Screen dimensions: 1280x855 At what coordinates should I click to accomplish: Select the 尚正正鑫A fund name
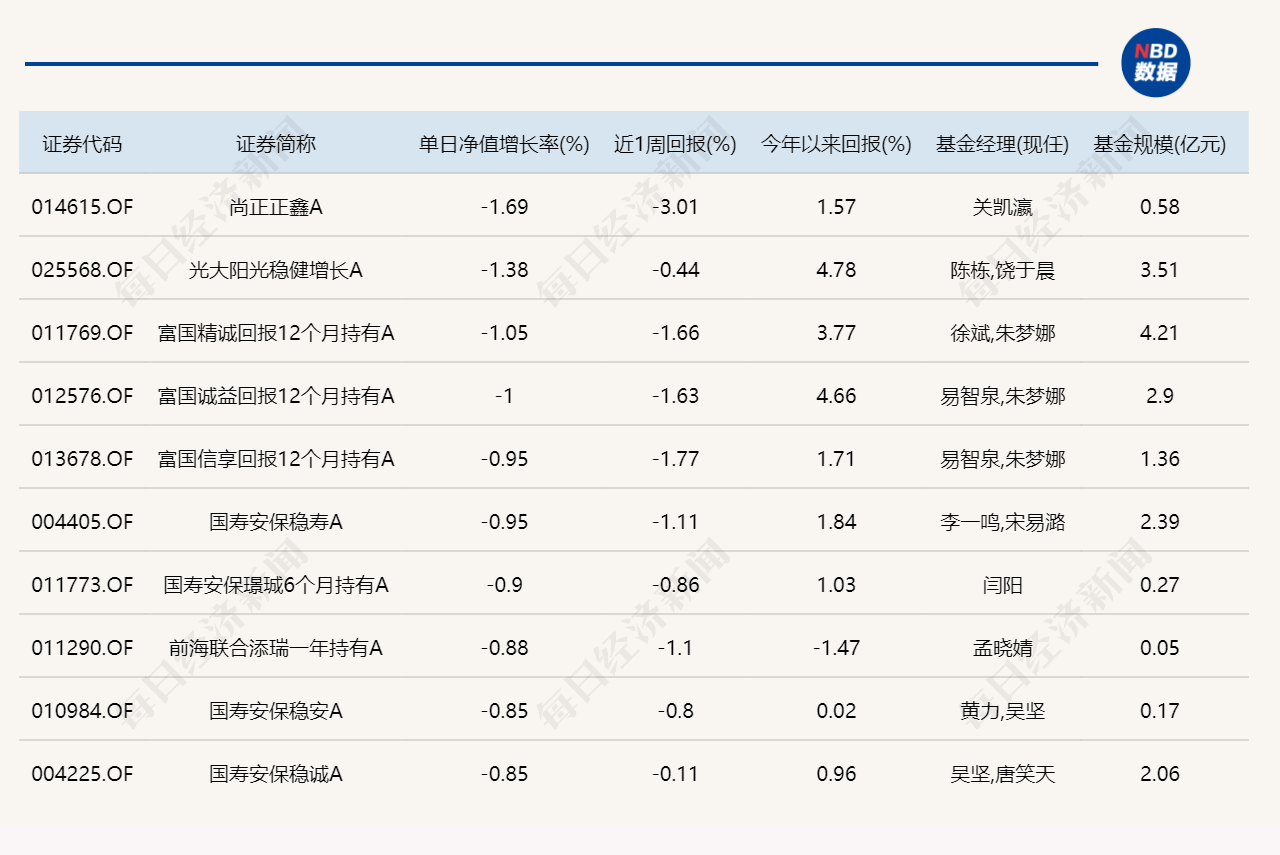point(276,207)
